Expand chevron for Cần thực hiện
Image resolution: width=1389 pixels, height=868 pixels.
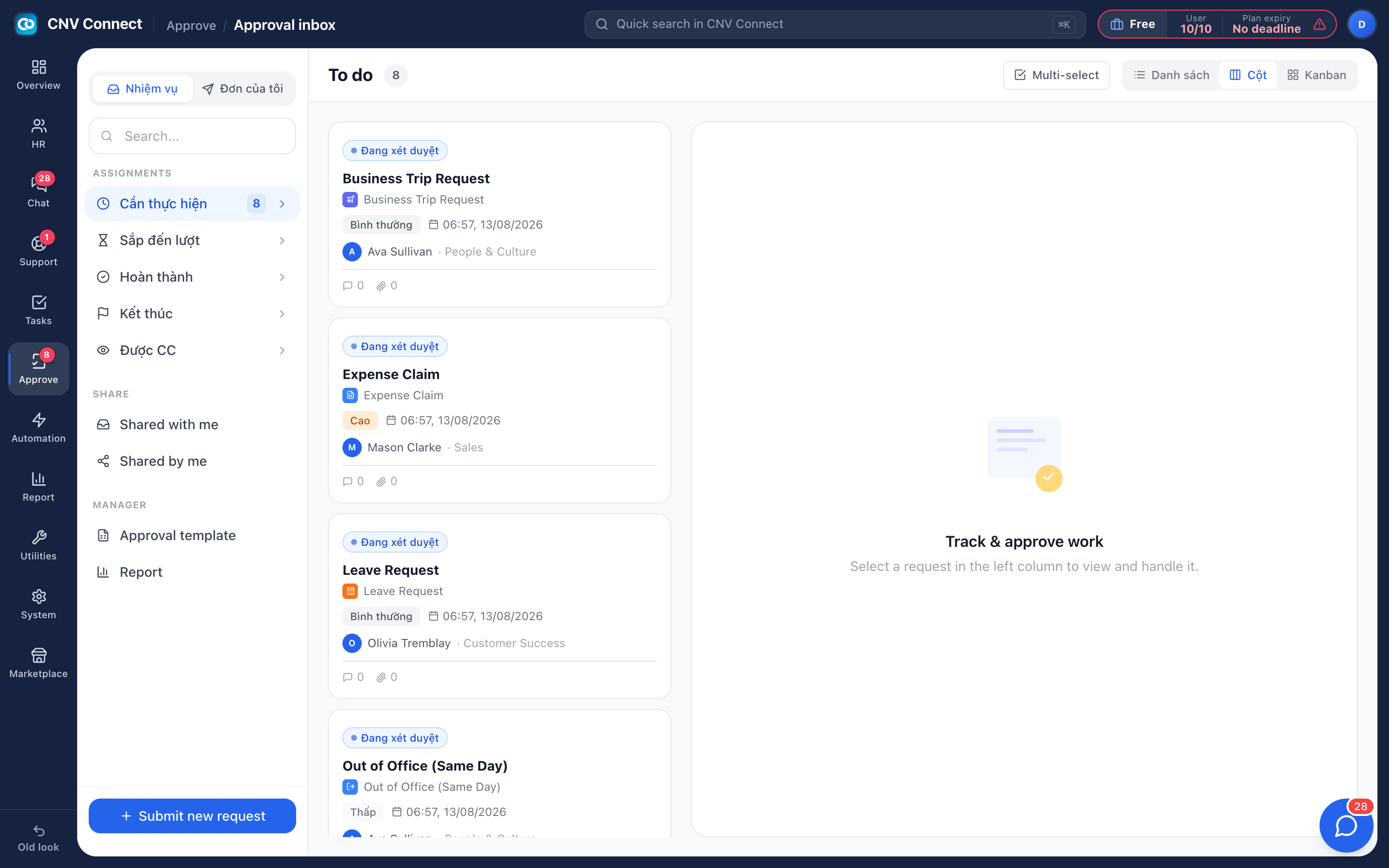(282, 204)
